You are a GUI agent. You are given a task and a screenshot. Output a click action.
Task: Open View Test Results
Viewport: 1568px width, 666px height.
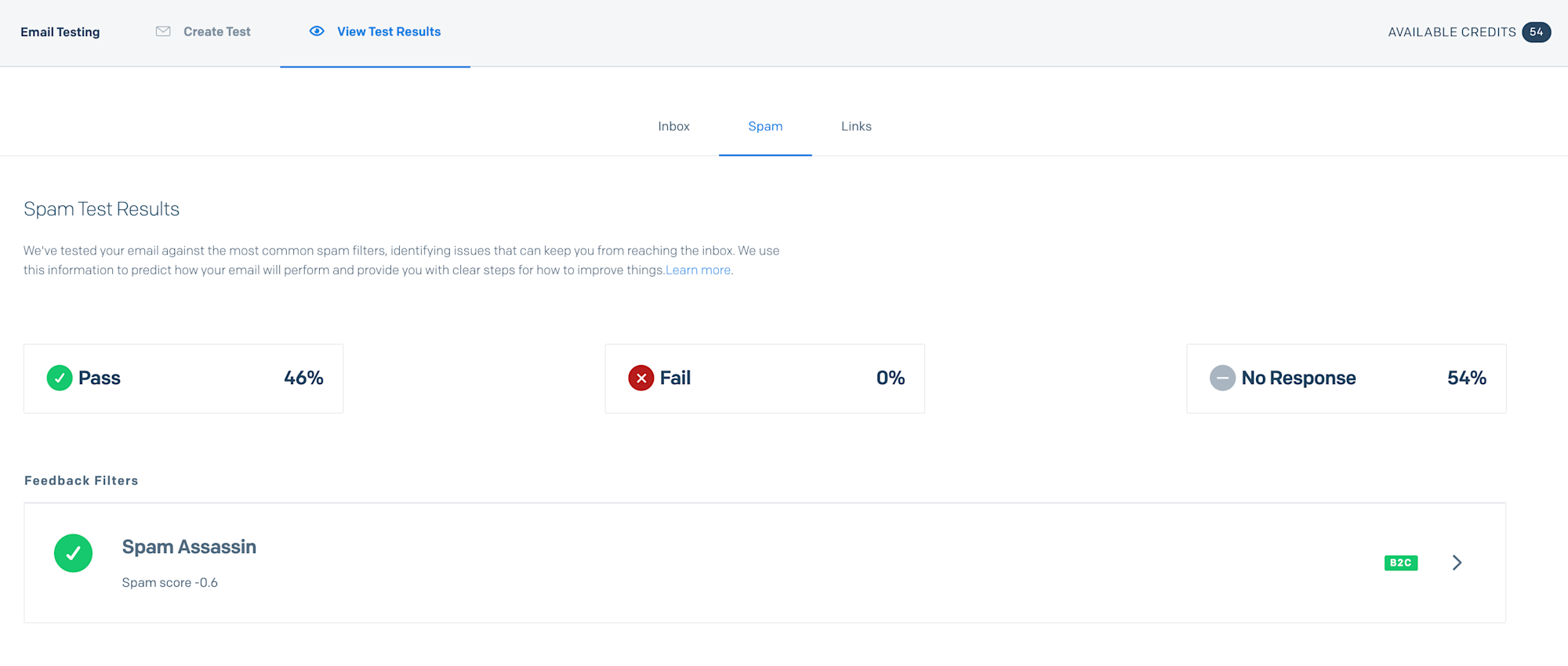click(x=388, y=31)
